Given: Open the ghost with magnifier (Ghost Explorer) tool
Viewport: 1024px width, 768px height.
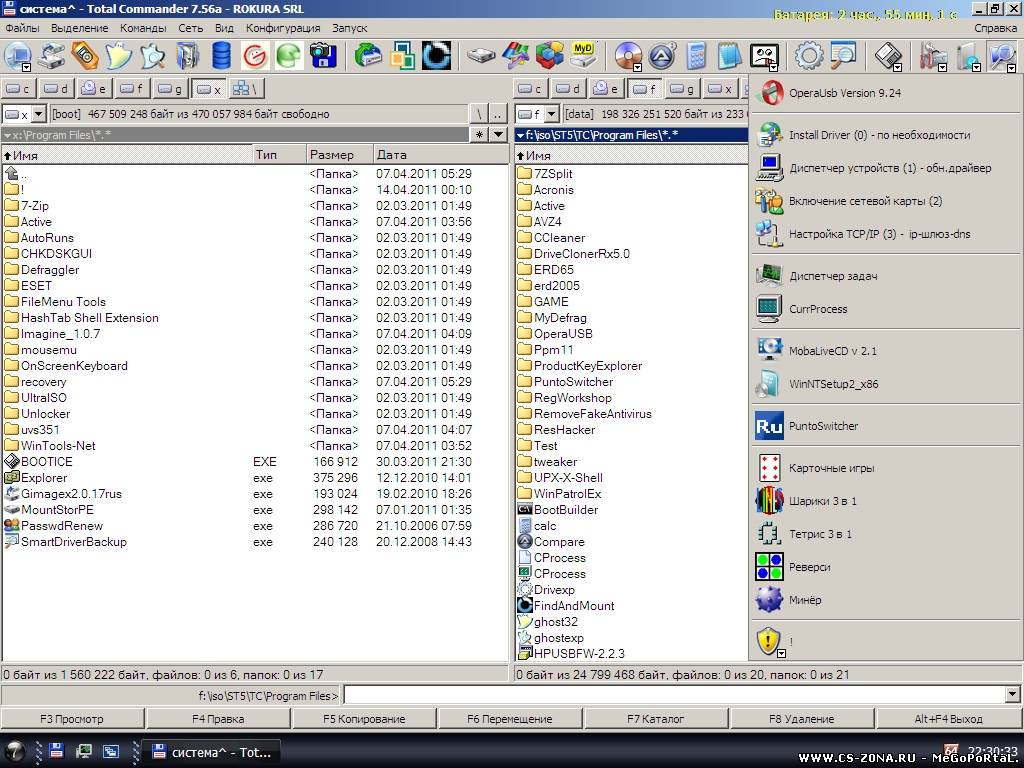Looking at the screenshot, I should pos(153,56).
